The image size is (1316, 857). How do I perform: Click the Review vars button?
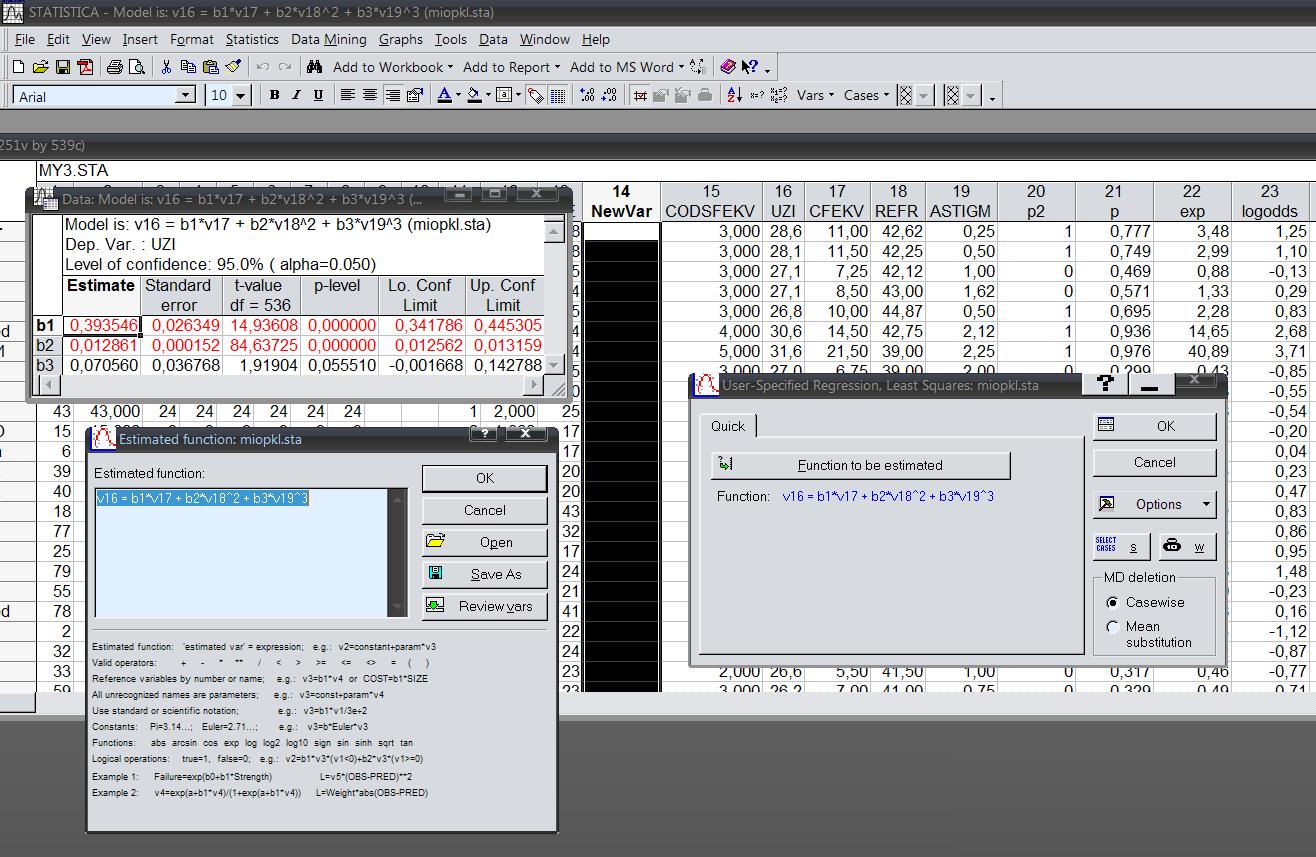pyautogui.click(x=484, y=606)
